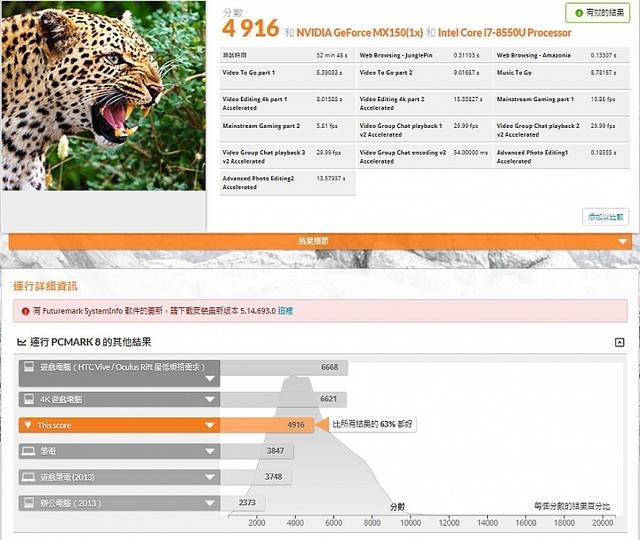Click Mainstream Gaming part 1 cell
The width and height of the screenshot is (640, 540).
(x=562, y=103)
